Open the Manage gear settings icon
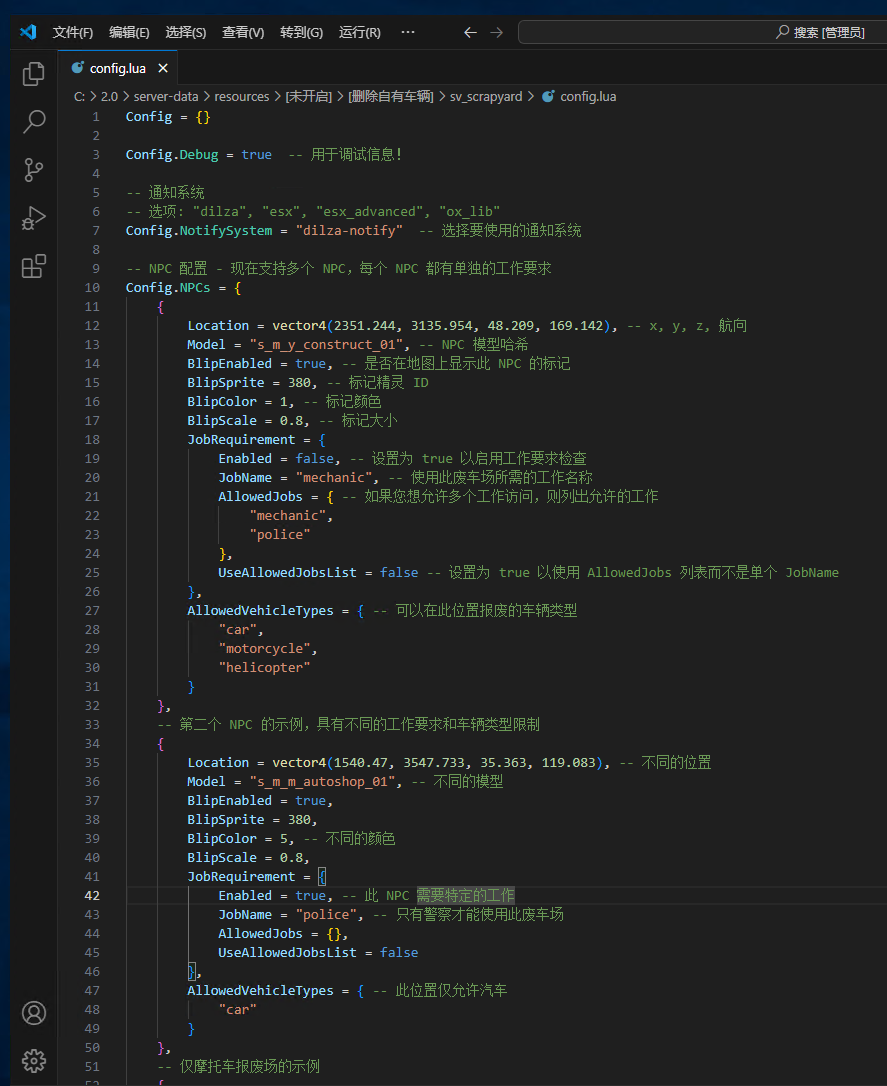887x1086 pixels. coord(34,1060)
